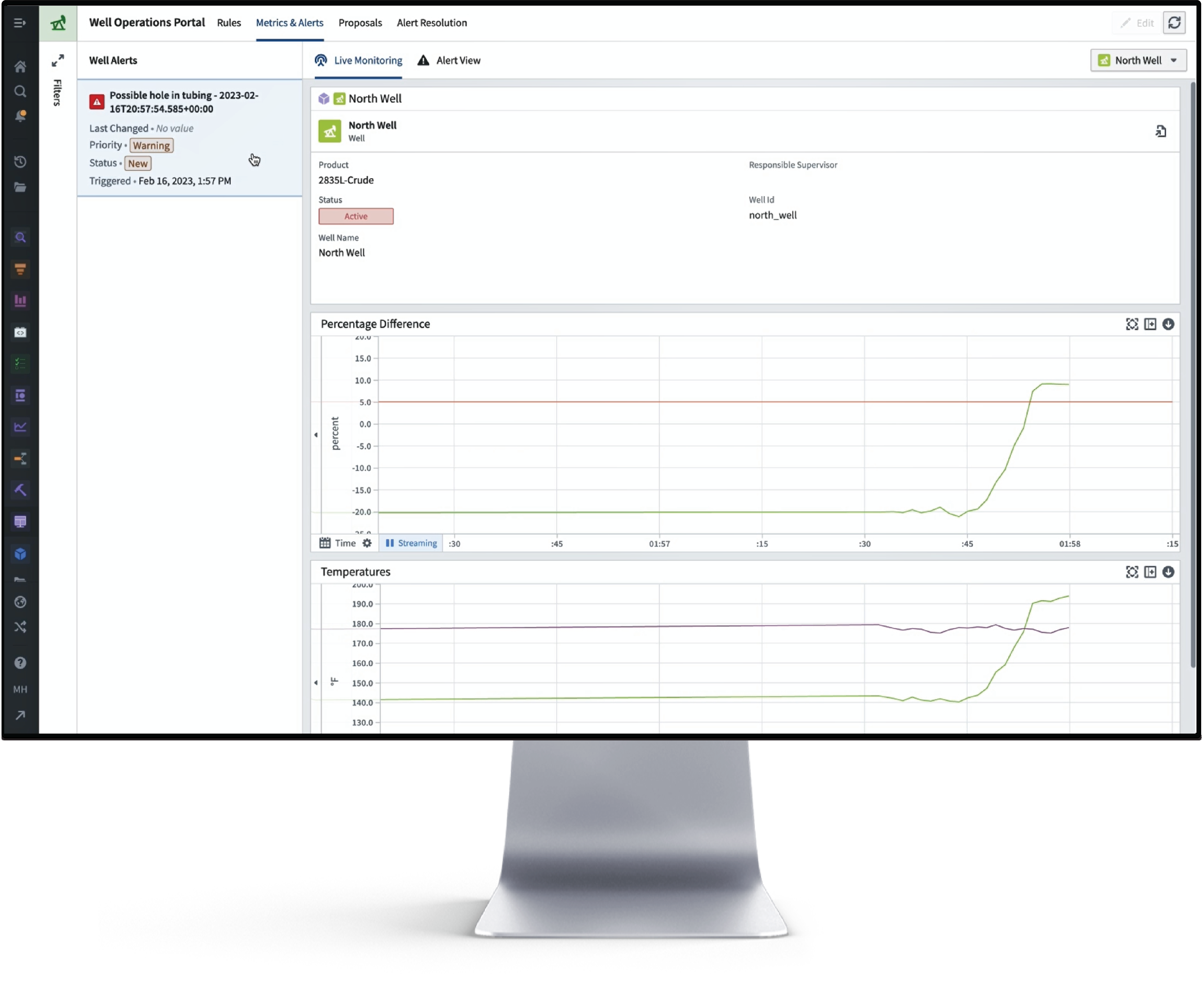Screen dimensions: 1204x1005
Task: Click the green well object icon in North Well card
Action: coord(330,131)
